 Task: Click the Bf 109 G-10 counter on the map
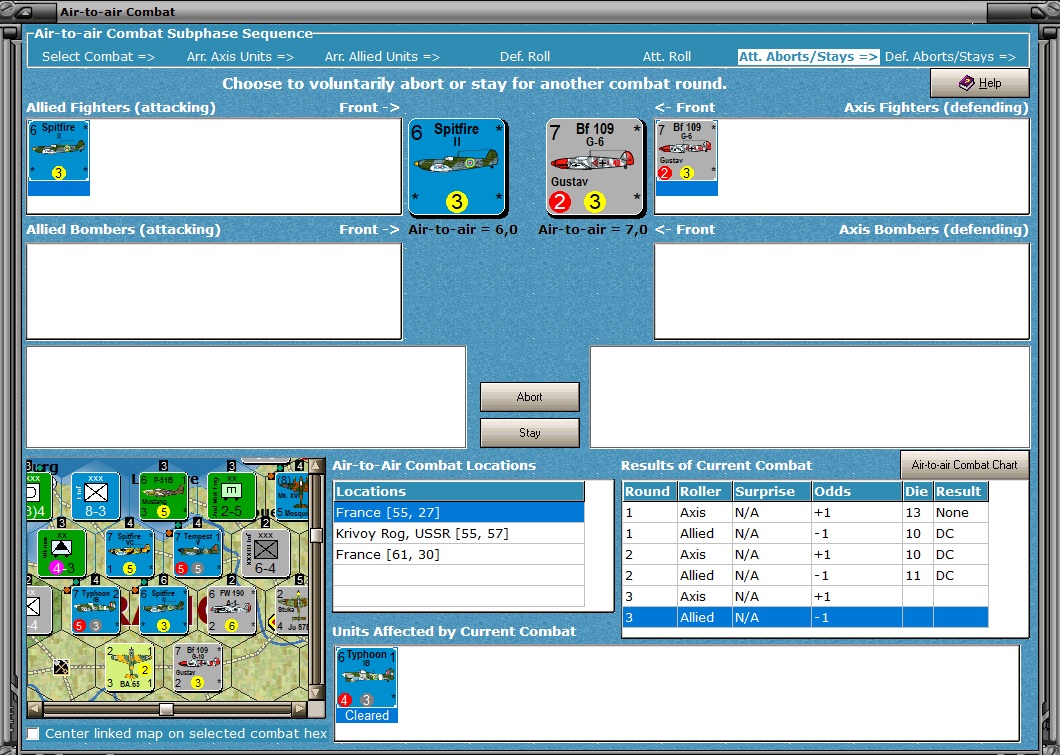(x=197, y=667)
